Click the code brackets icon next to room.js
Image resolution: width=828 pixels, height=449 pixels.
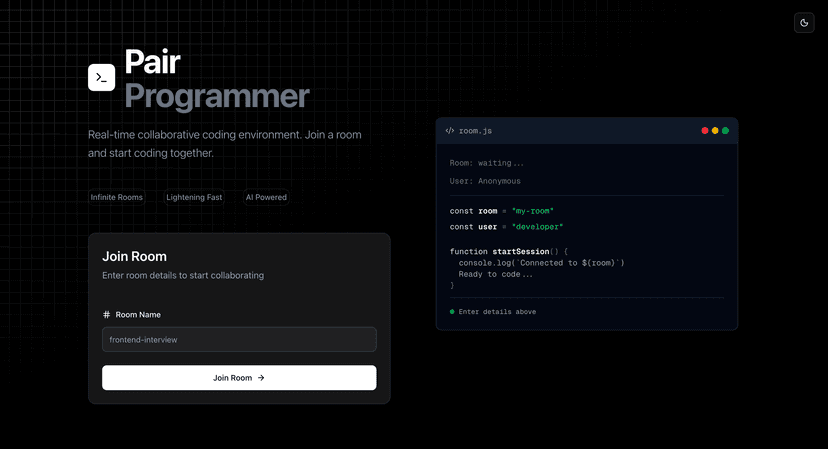click(450, 131)
